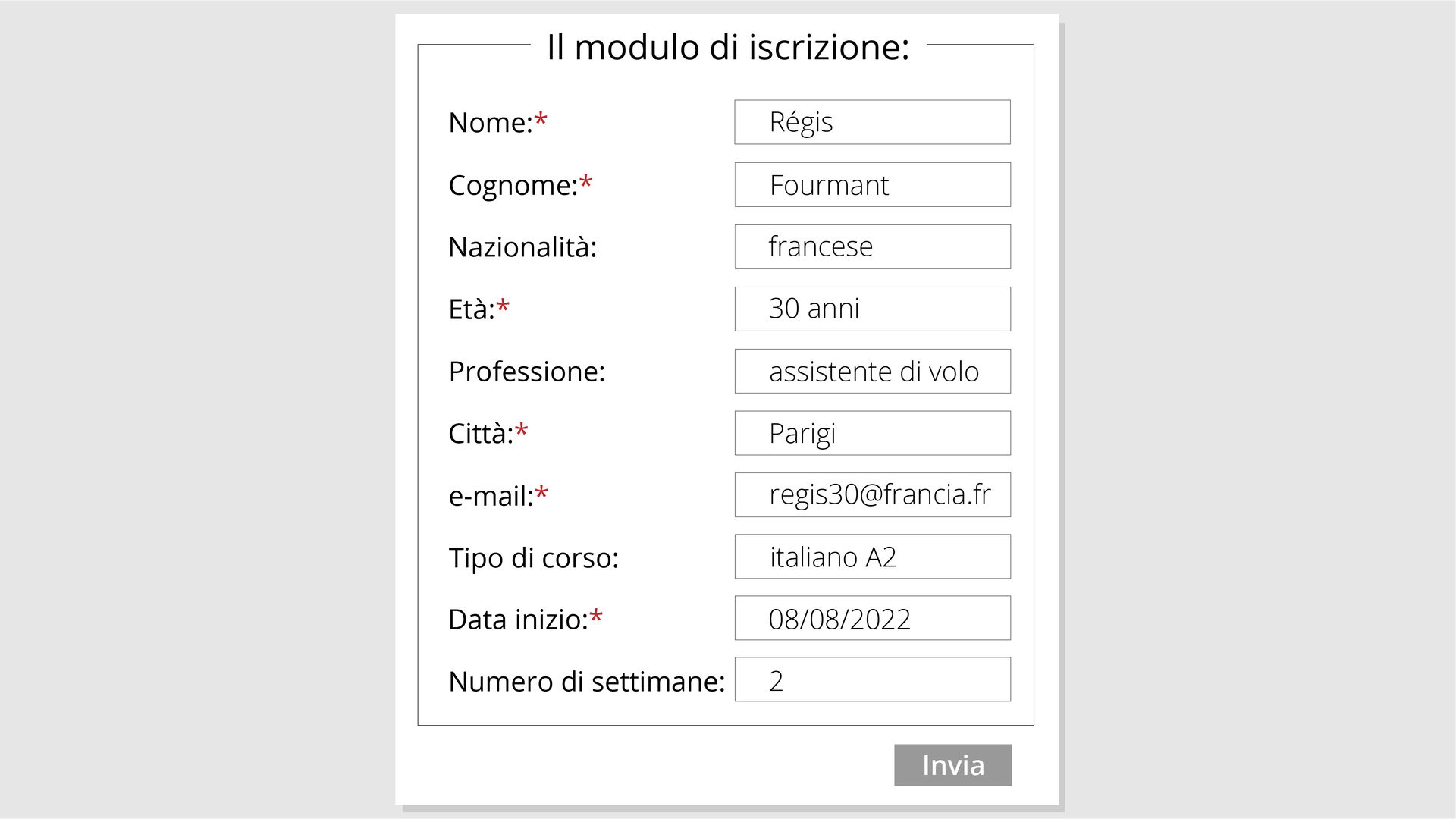Click the Data inizio label
1456x819 pixels.
(518, 620)
